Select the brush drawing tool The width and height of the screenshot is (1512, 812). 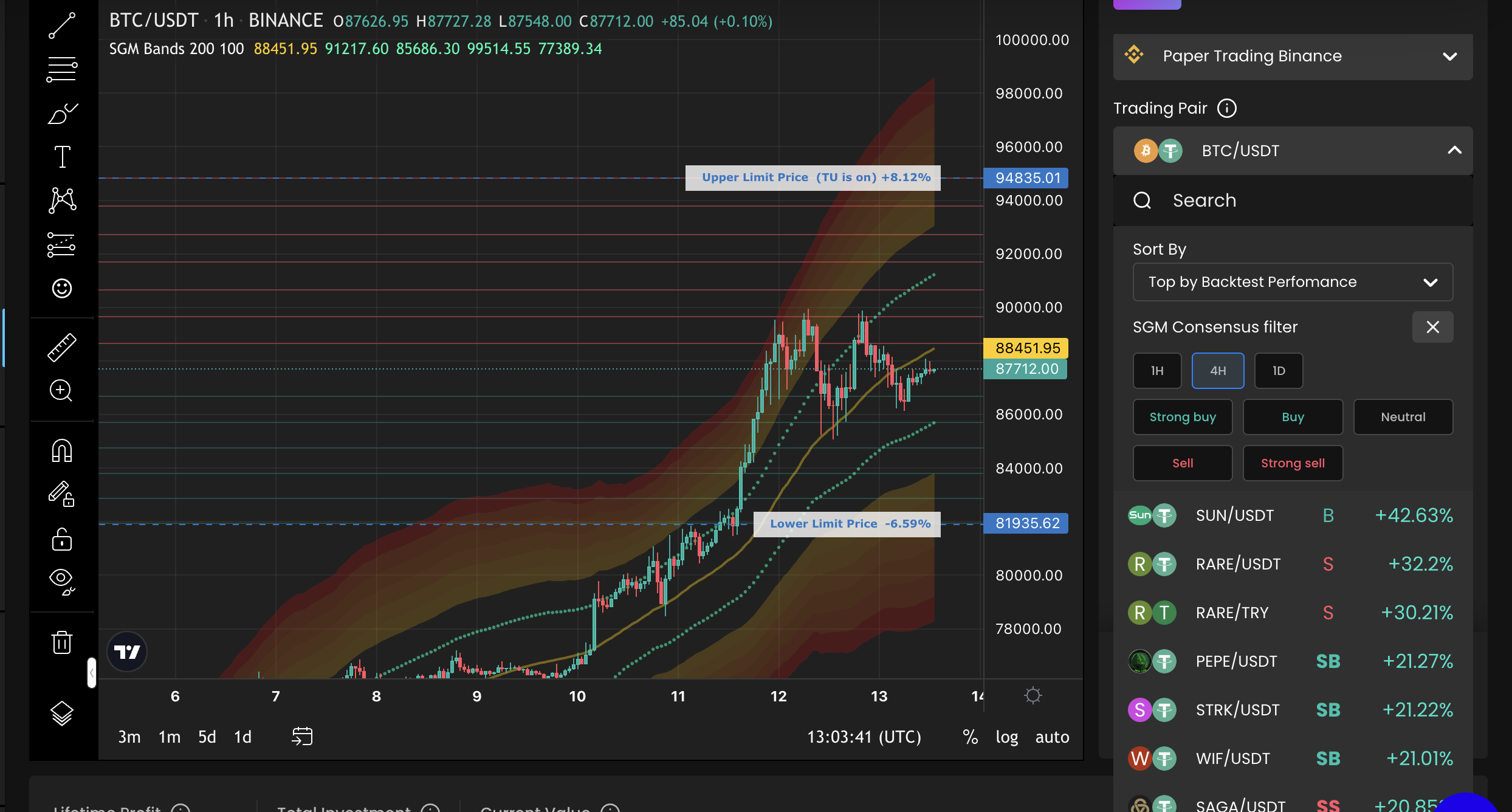[62, 113]
